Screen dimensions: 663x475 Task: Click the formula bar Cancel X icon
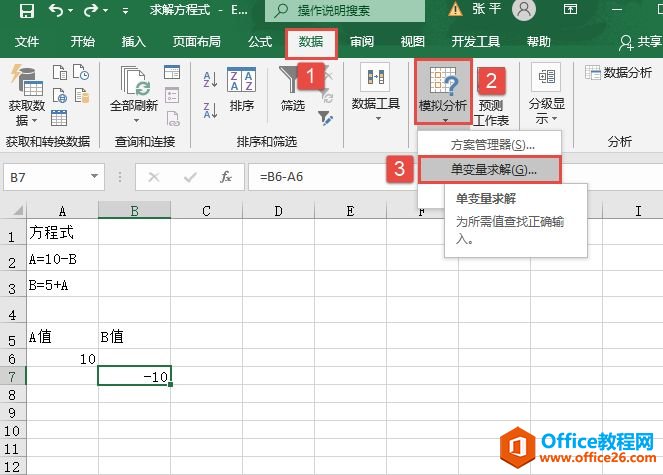tap(154, 177)
